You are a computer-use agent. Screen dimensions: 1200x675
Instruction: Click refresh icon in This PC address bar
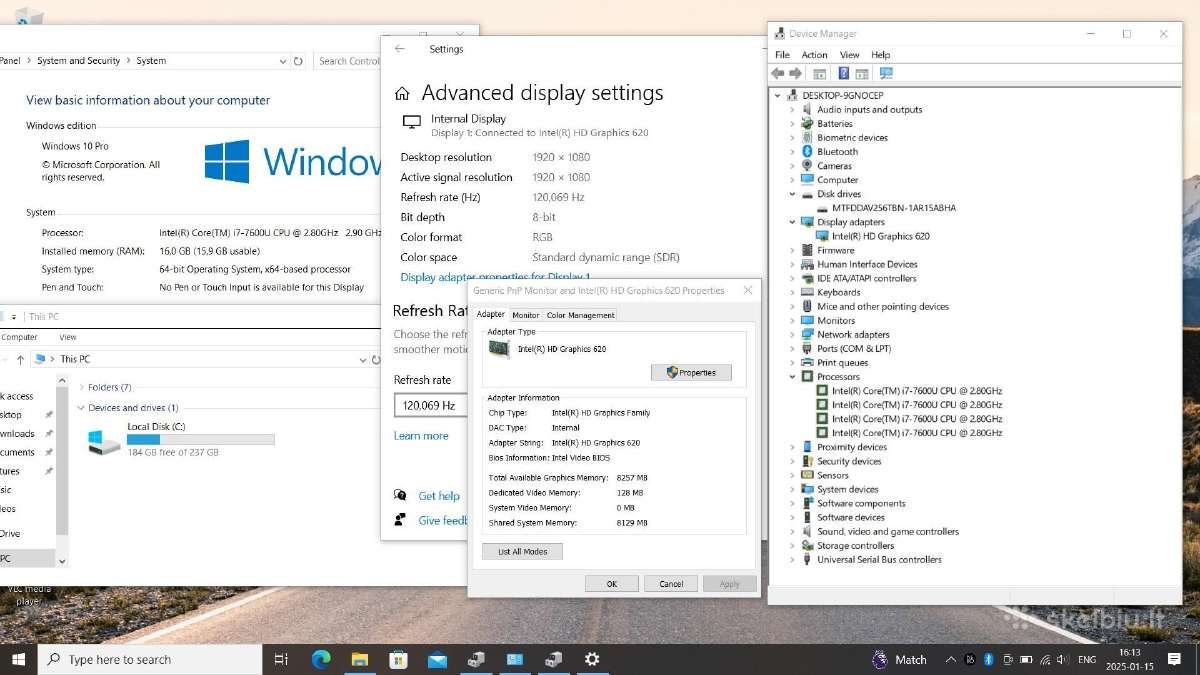pyautogui.click(x=376, y=359)
